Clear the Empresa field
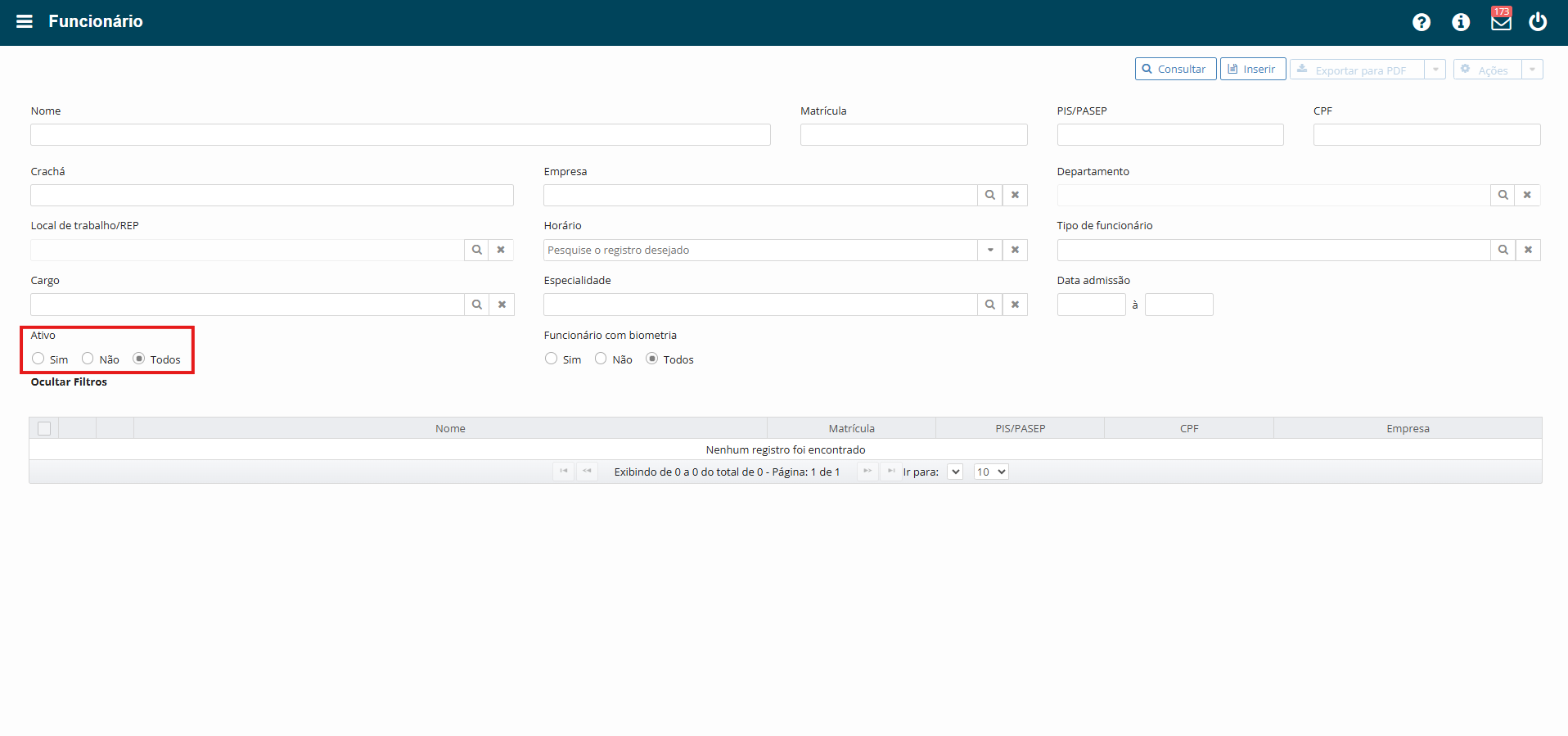Screen dimensions: 1568x736 tap(1015, 195)
